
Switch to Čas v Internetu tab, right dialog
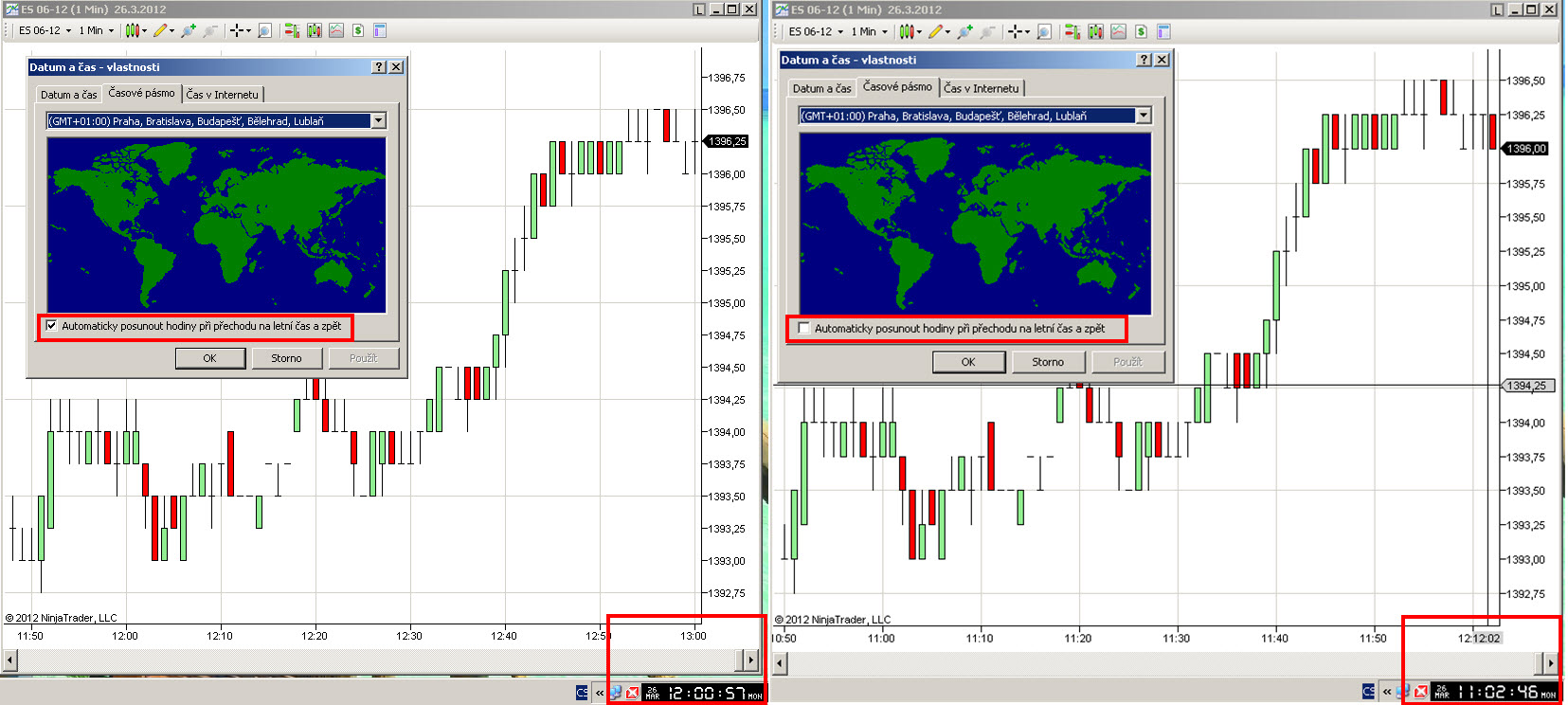pos(982,88)
